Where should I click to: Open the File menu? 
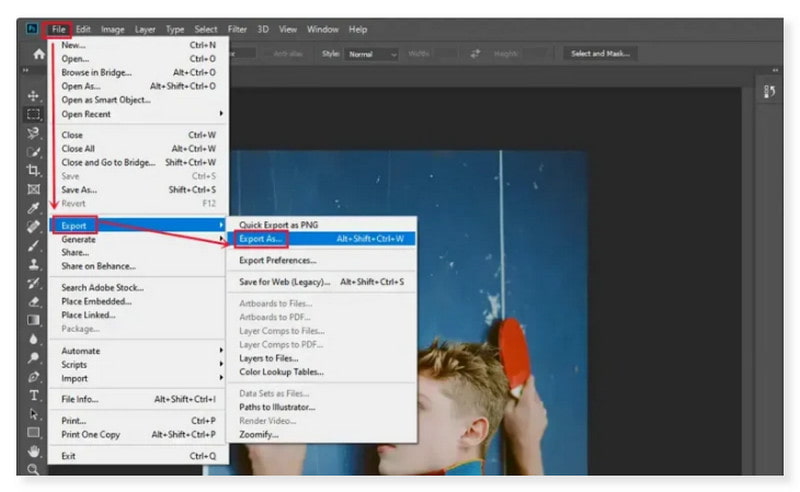[59, 29]
